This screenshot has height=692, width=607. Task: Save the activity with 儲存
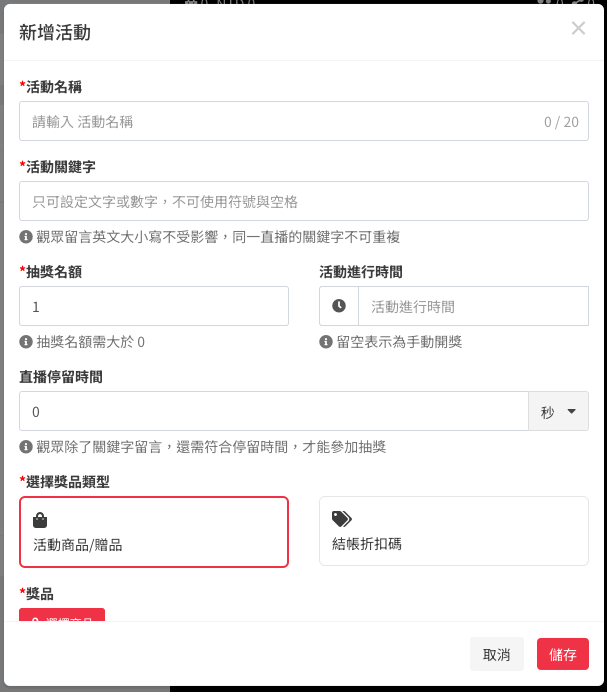click(x=563, y=654)
